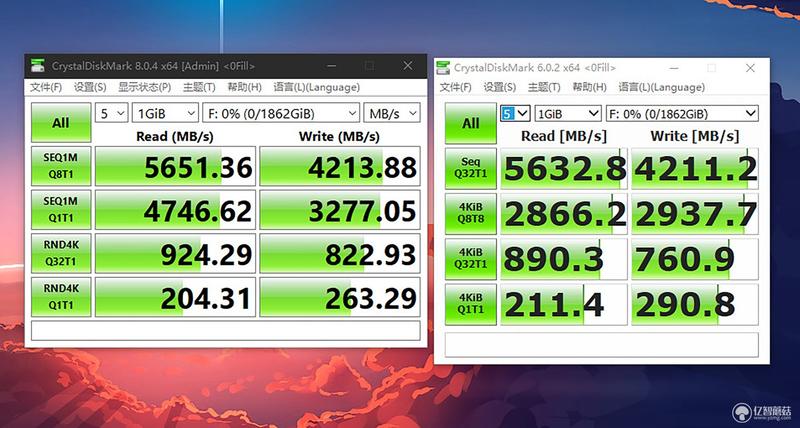Click the 924.29 read result
The width and height of the screenshot is (800, 428).
click(x=175, y=254)
